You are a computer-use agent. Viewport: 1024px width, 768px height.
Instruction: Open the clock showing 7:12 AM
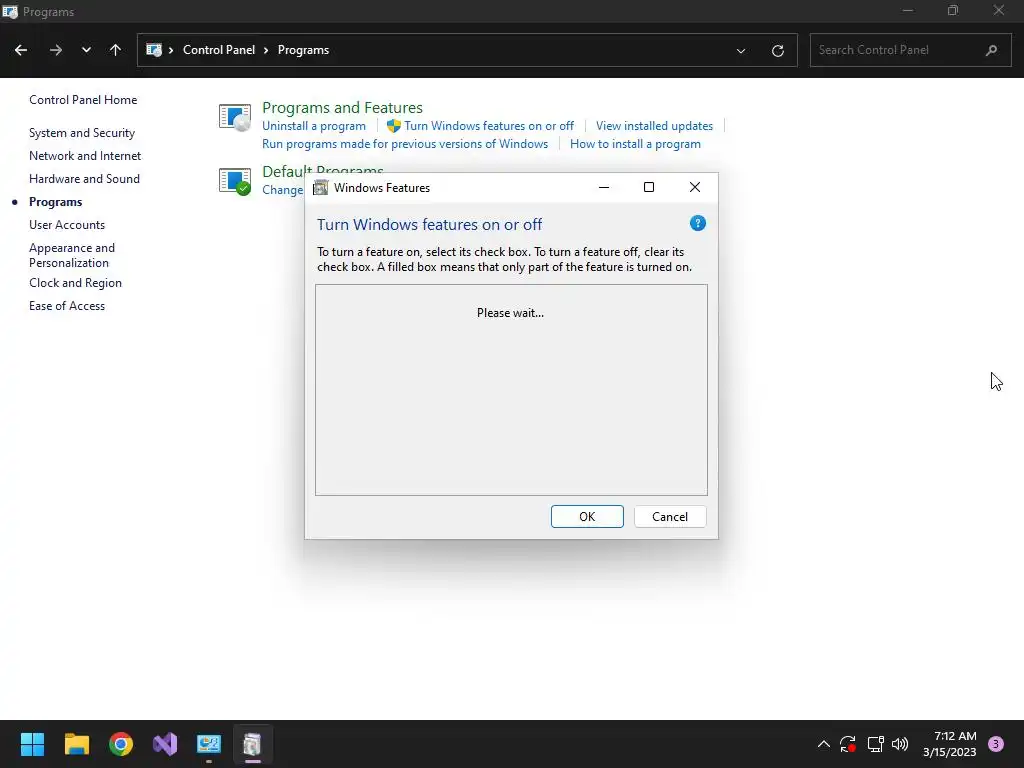click(x=950, y=744)
